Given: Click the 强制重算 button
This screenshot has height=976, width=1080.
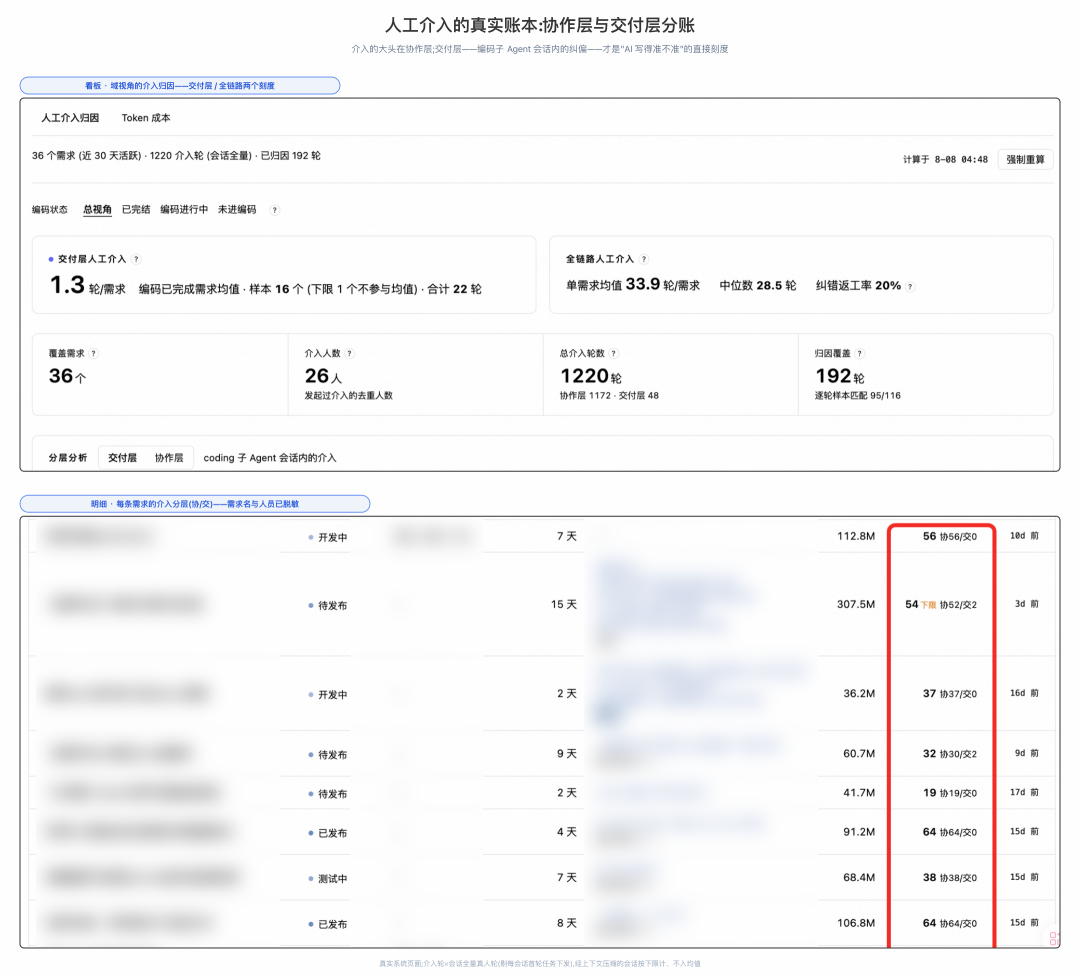Looking at the screenshot, I should coord(1025,159).
